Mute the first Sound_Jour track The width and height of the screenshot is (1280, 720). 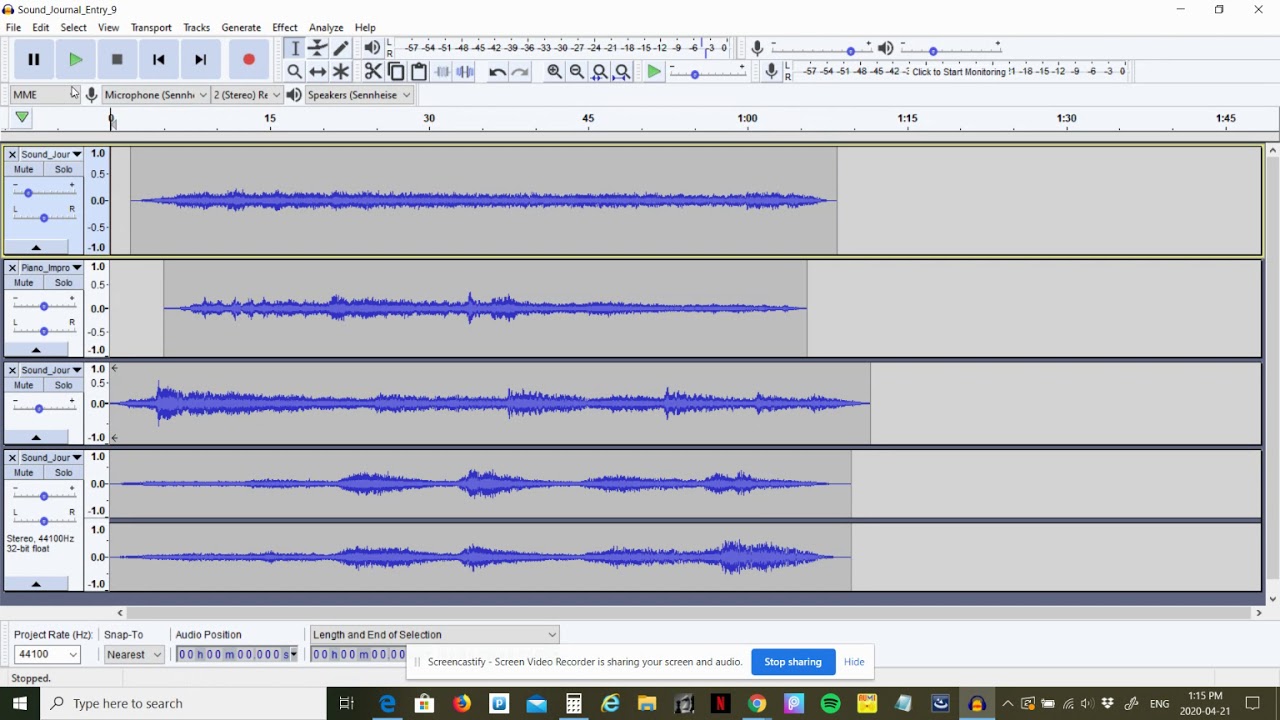coord(24,169)
